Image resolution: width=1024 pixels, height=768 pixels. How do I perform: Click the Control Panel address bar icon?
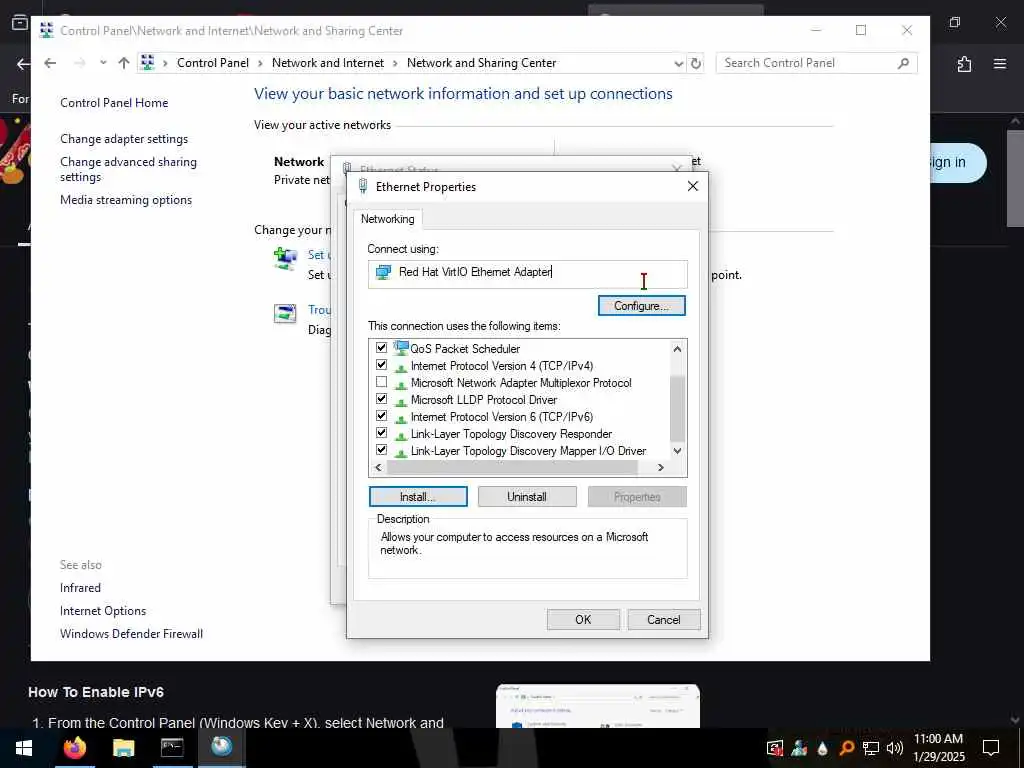tap(148, 63)
